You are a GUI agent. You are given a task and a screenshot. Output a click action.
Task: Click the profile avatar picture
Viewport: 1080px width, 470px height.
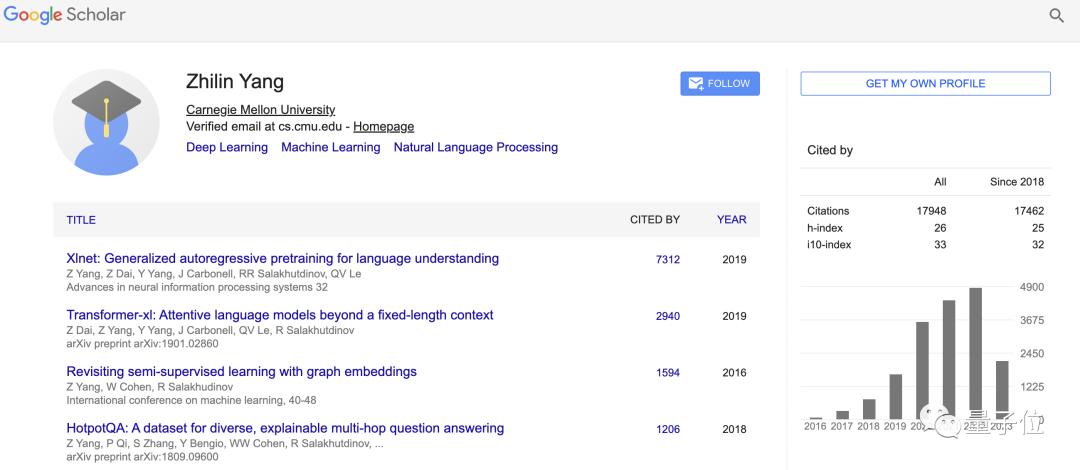(106, 123)
